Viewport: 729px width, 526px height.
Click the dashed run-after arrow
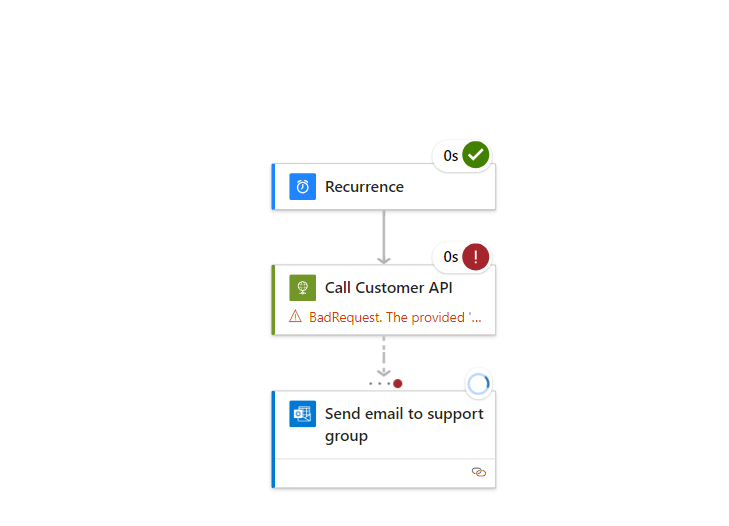384,356
